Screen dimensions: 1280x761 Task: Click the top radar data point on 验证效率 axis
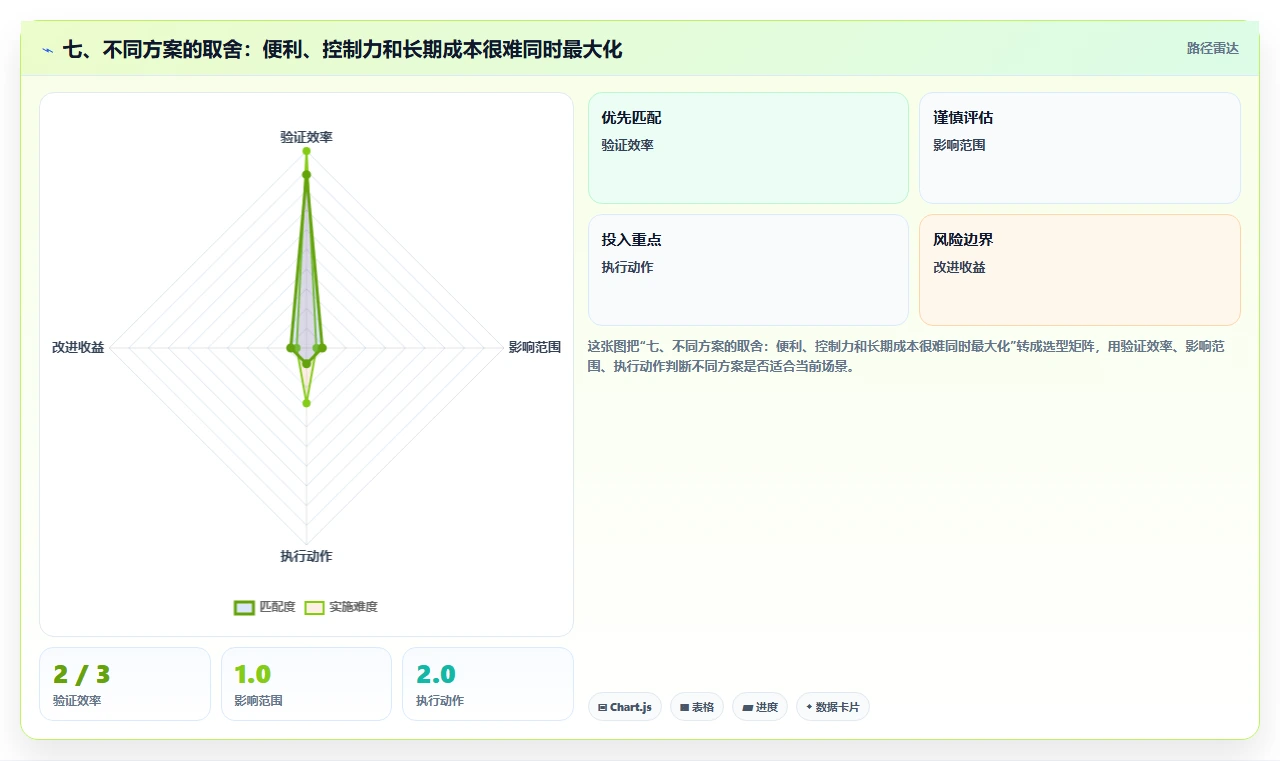306,151
